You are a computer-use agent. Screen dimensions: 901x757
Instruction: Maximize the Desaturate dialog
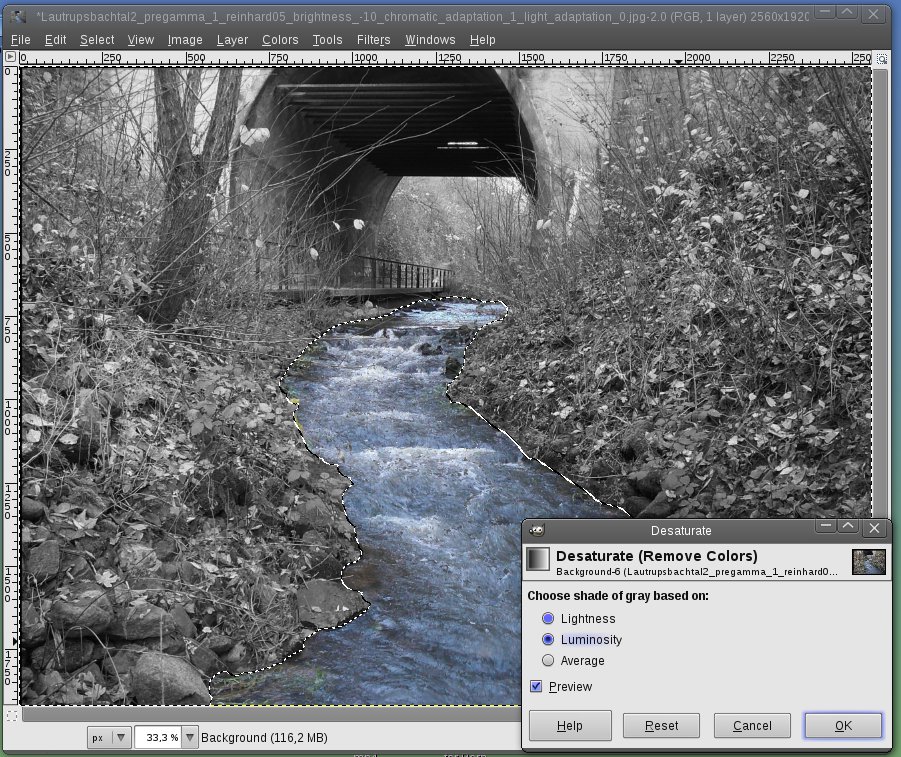click(849, 528)
